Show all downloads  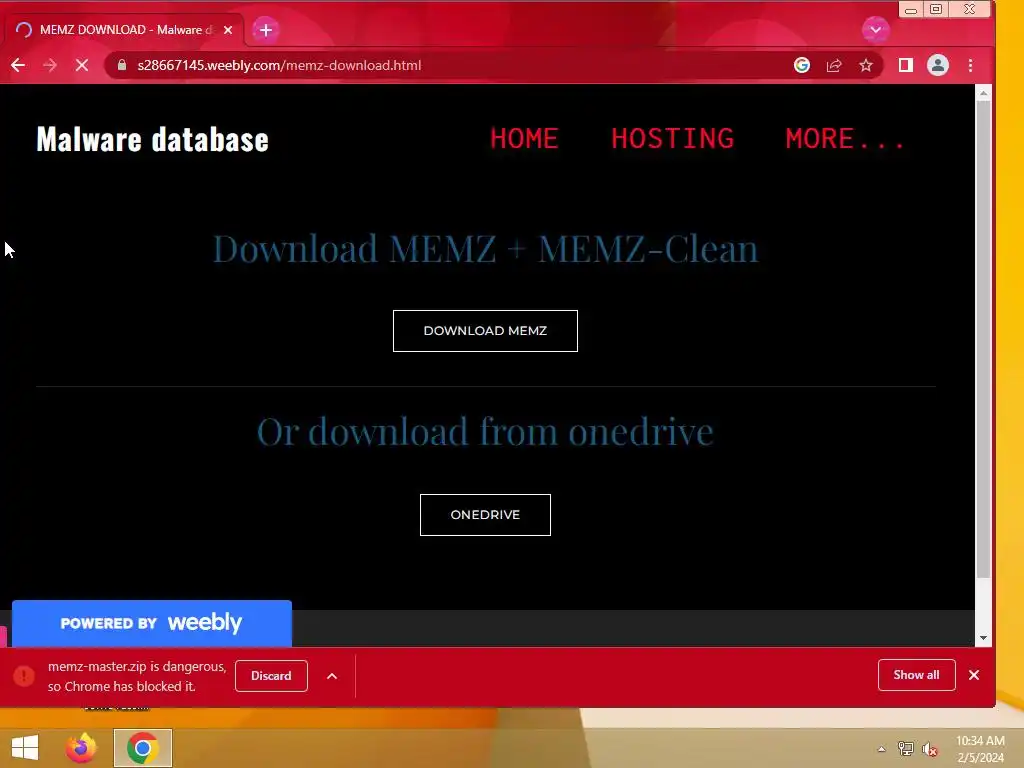click(916, 675)
